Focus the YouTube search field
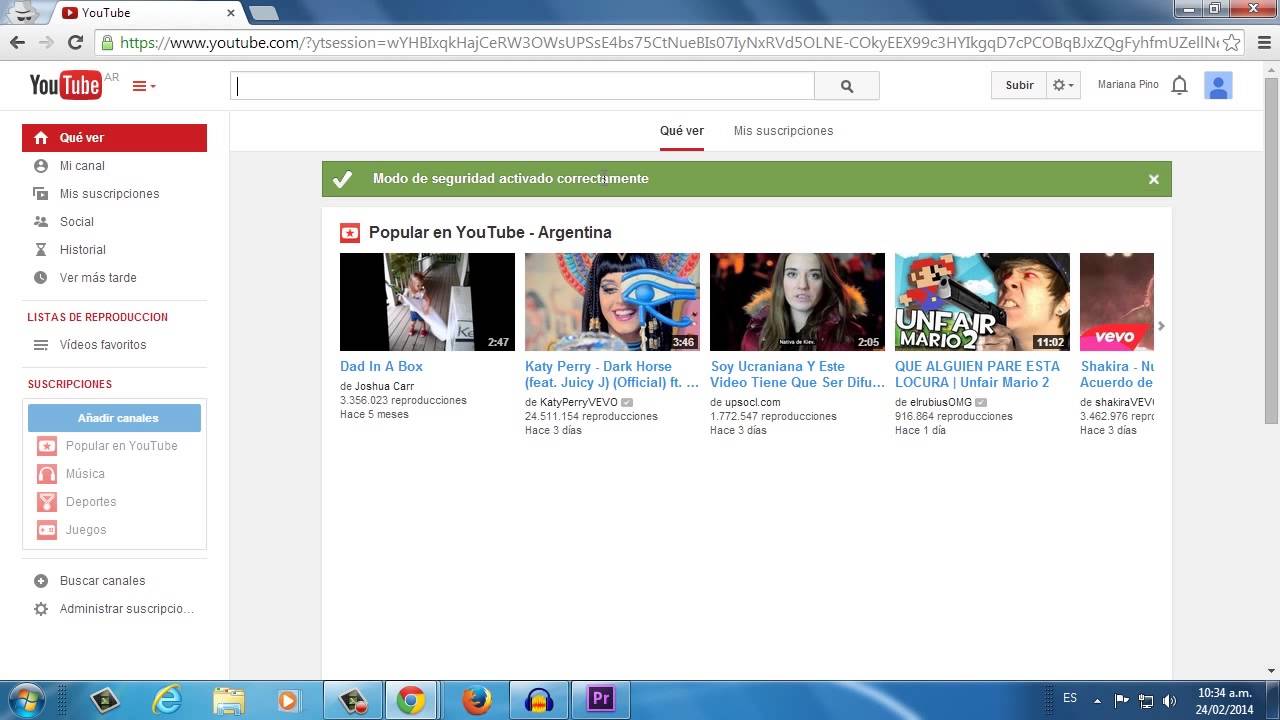Viewport: 1280px width, 720px height. [x=522, y=86]
